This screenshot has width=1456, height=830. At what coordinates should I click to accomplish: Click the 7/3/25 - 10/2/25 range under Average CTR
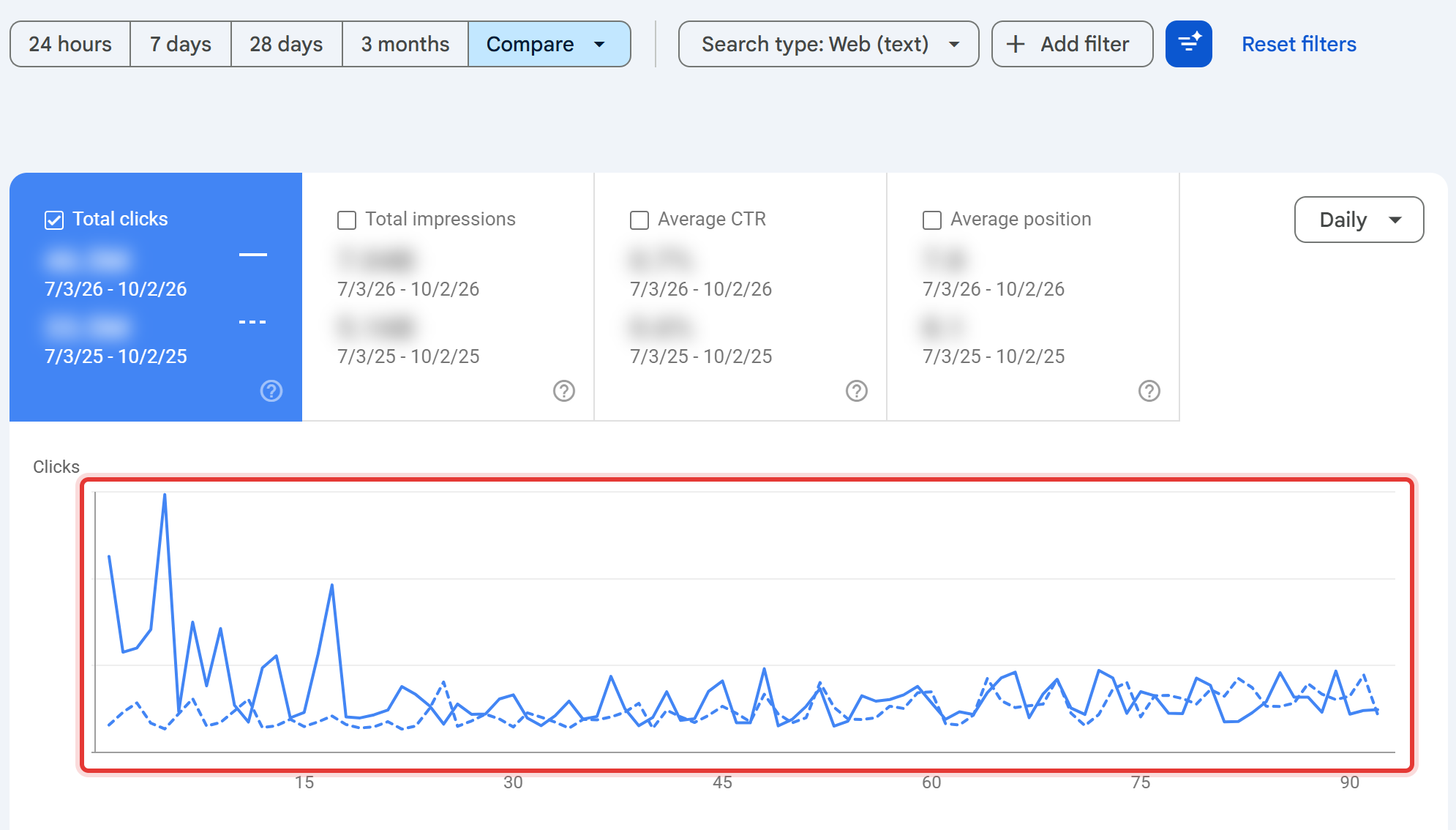click(701, 356)
